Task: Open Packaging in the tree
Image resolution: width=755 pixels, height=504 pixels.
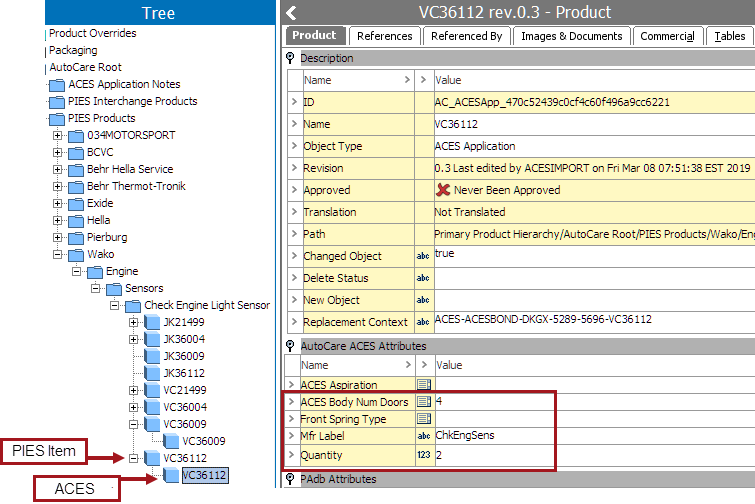Action: (x=73, y=50)
